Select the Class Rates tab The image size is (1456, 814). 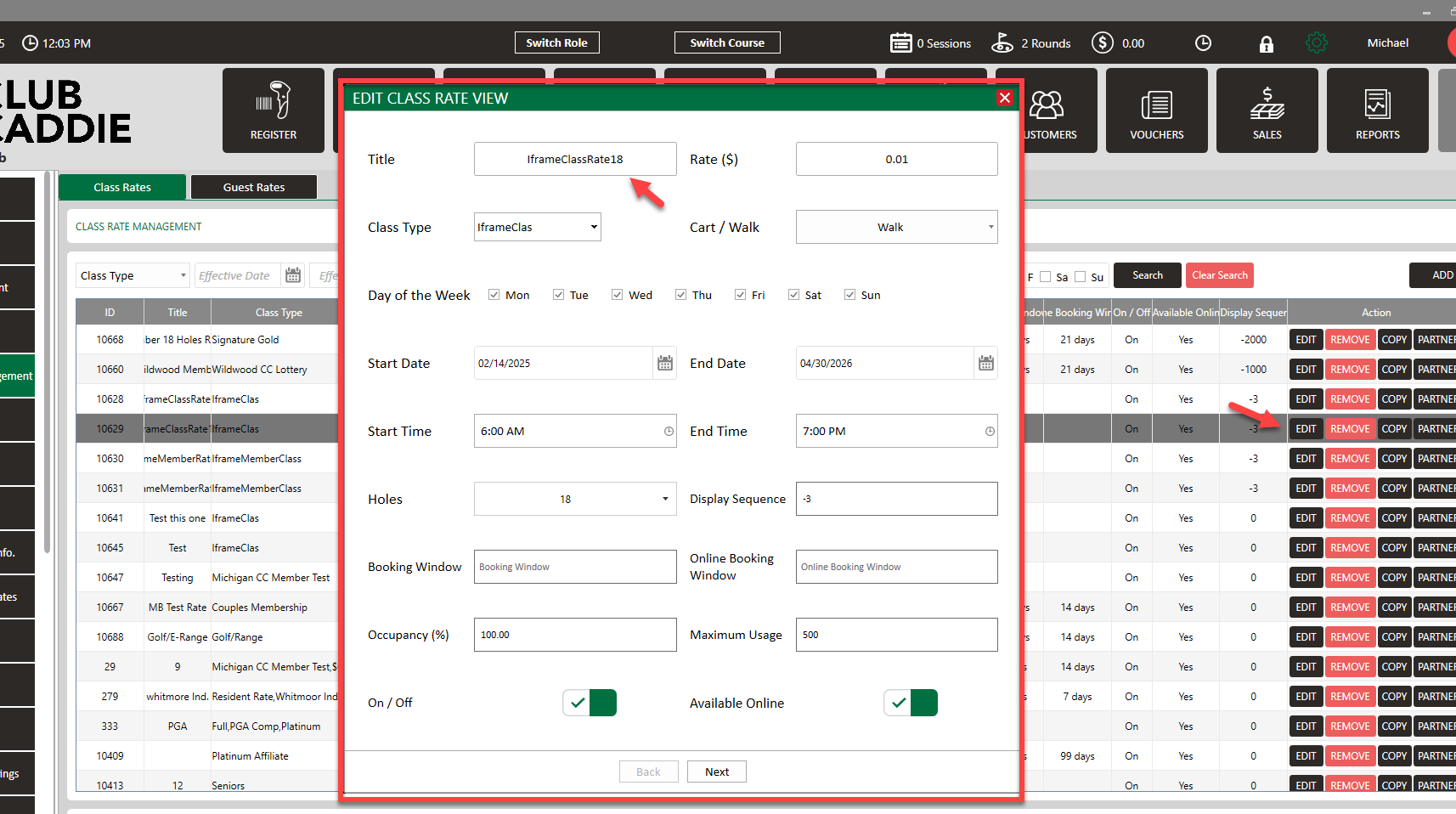[x=122, y=187]
